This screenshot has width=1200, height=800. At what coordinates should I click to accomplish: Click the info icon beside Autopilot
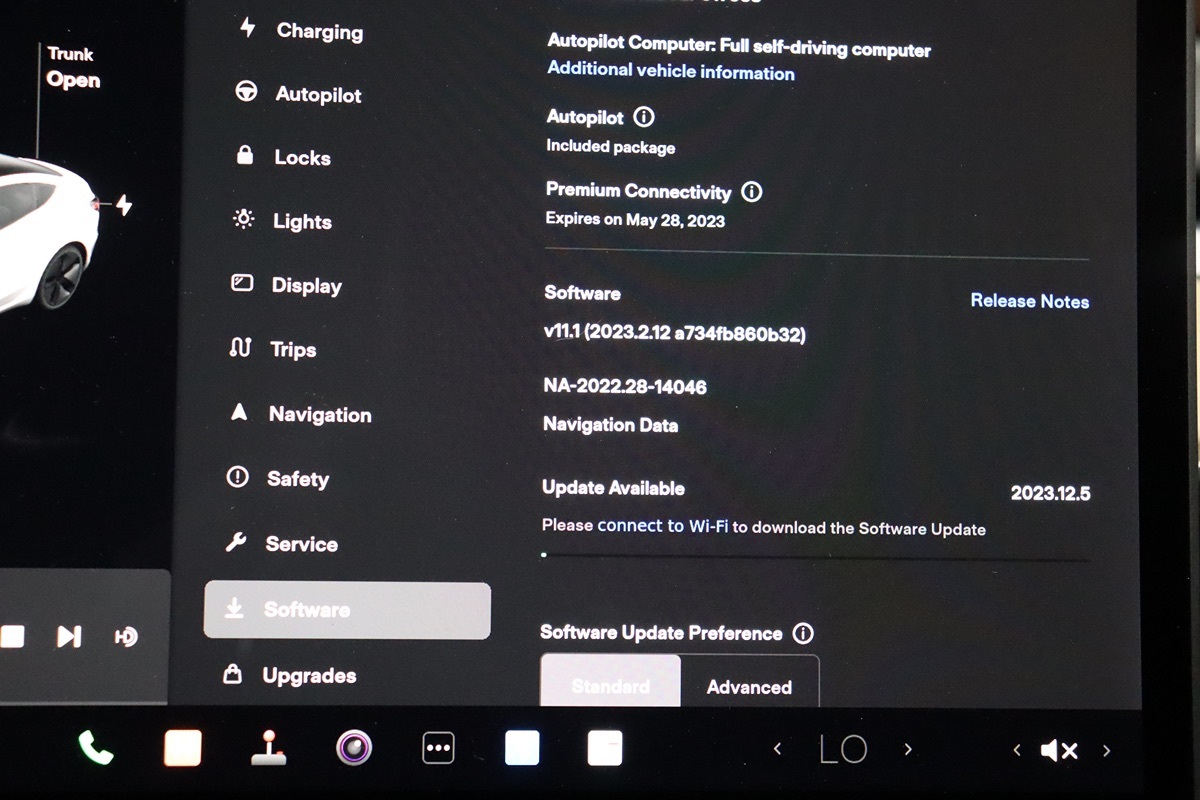tap(644, 117)
